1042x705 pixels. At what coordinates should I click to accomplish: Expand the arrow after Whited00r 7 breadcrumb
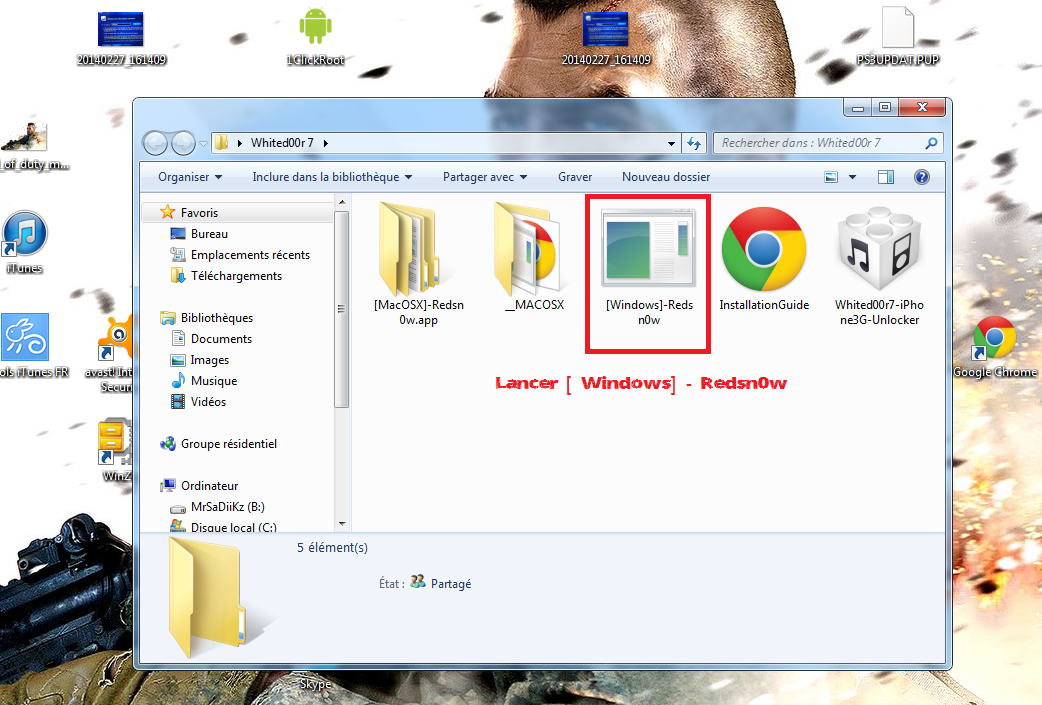(326, 143)
